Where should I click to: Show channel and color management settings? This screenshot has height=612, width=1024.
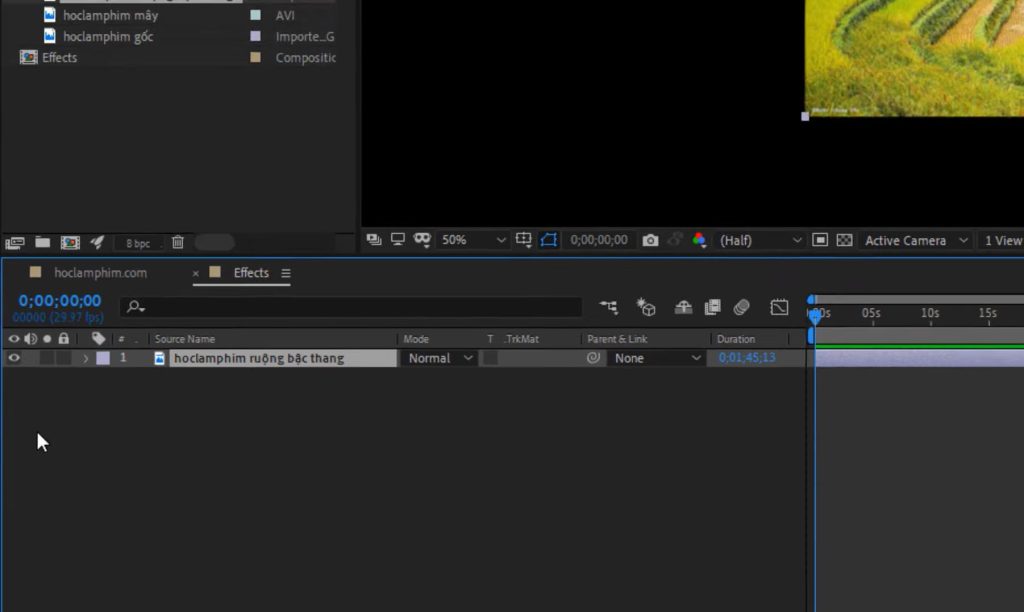click(701, 240)
